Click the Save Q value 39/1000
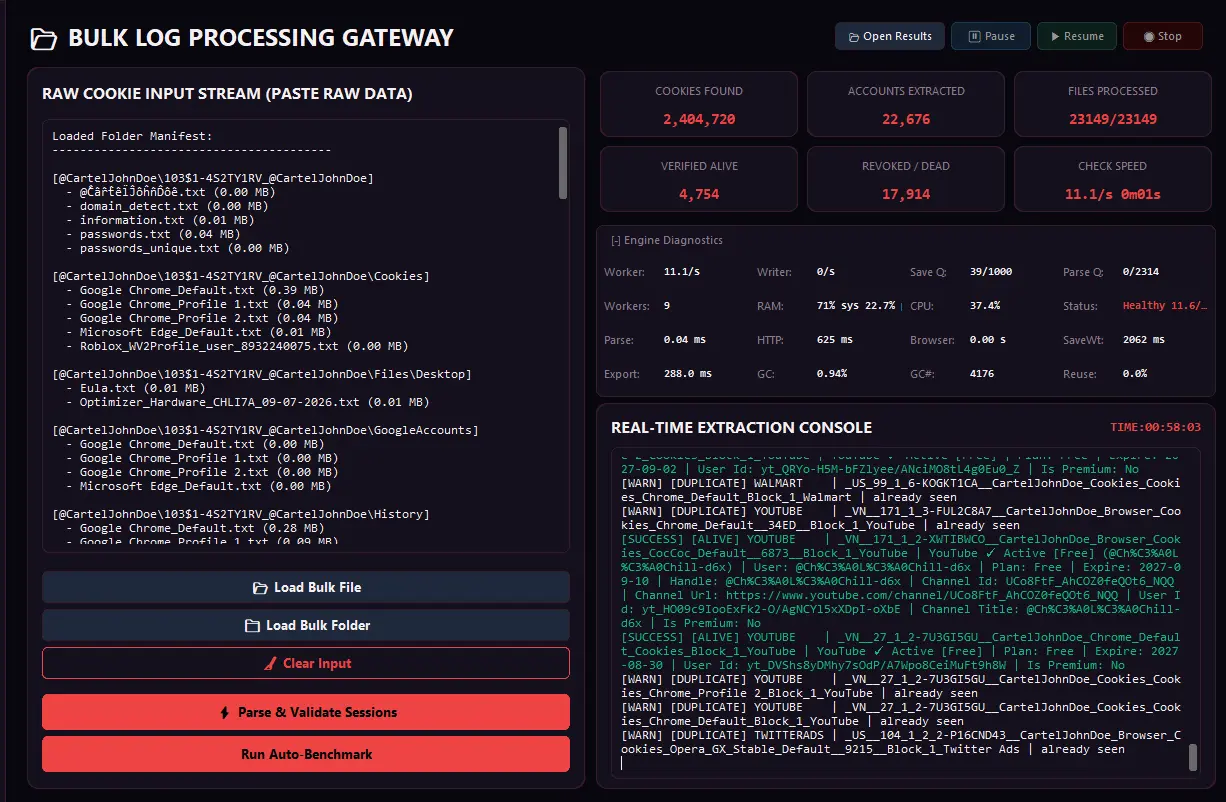This screenshot has height=802, width=1226. [x=990, y=272]
